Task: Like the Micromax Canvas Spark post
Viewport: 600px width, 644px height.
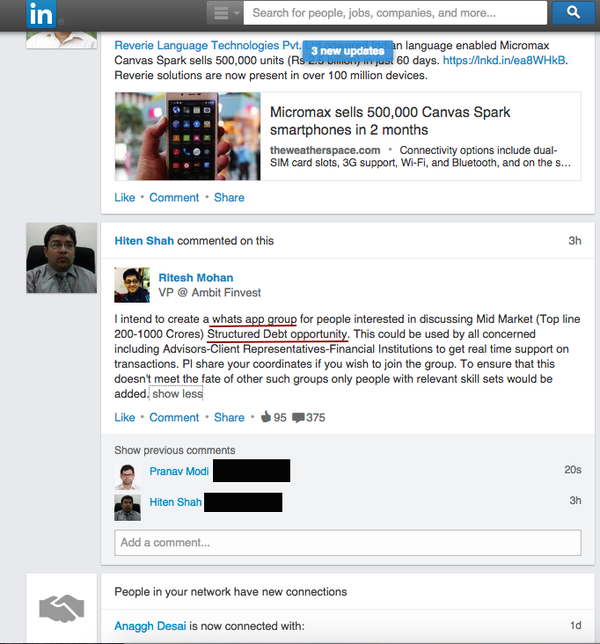Action: 124,198
